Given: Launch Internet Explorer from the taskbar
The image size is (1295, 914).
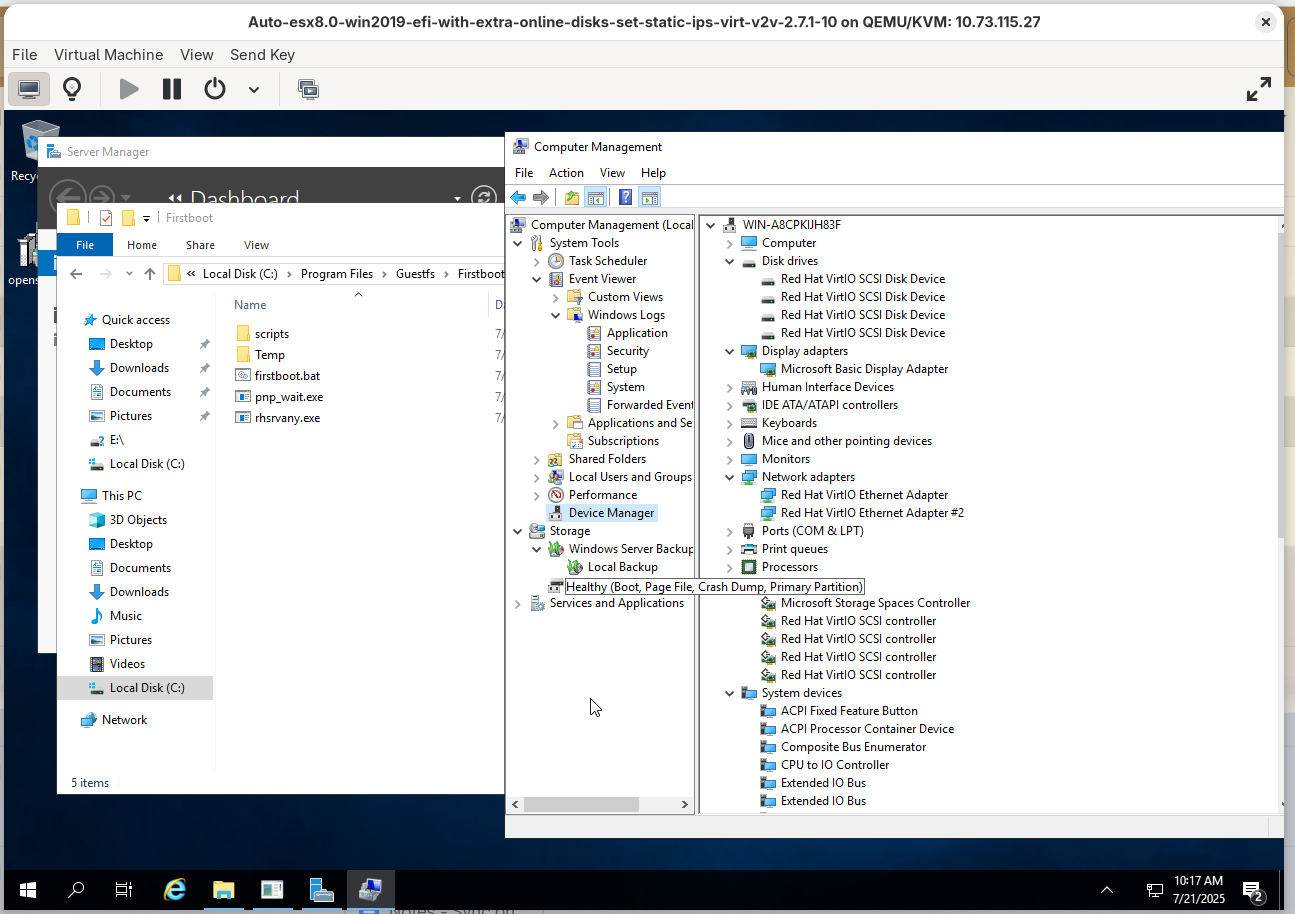Looking at the screenshot, I should point(175,889).
